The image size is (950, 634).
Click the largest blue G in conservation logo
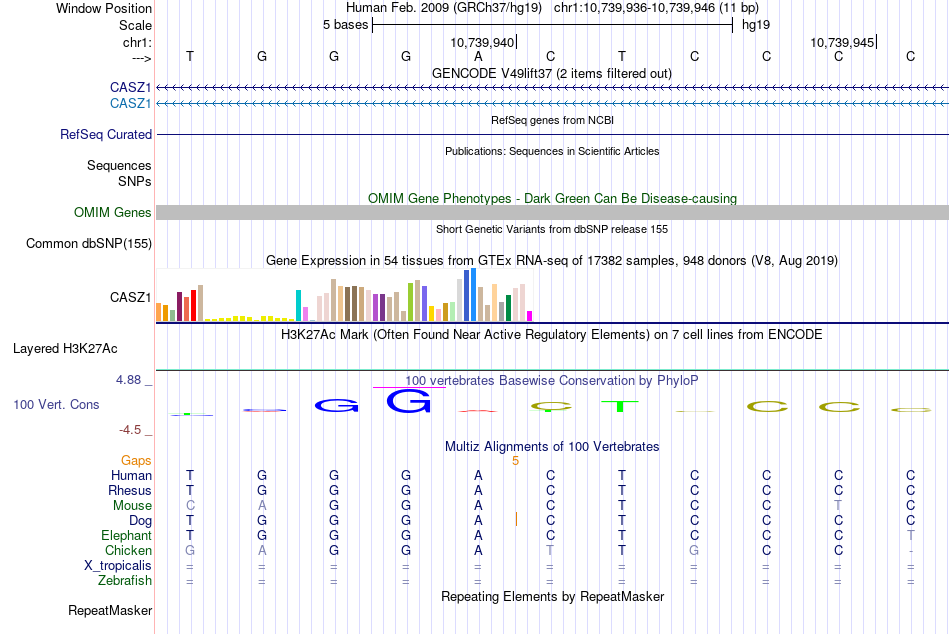[x=409, y=401]
